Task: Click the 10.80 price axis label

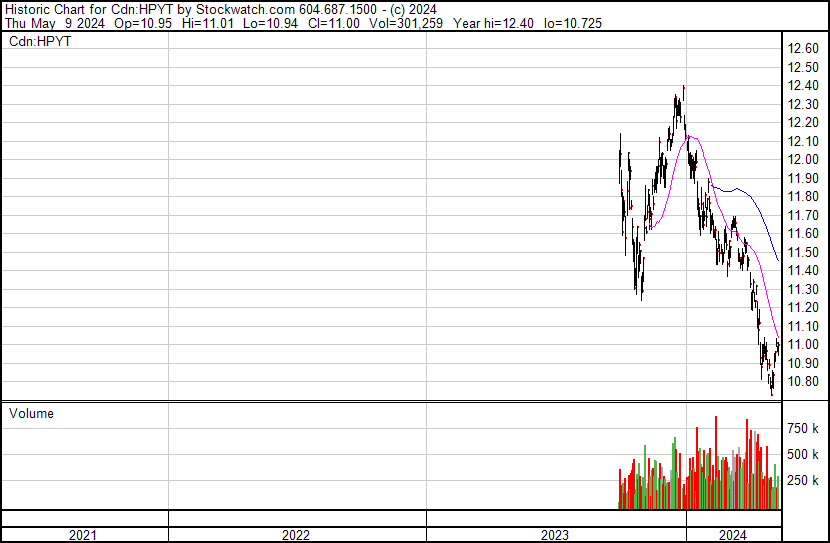Action: point(803,382)
